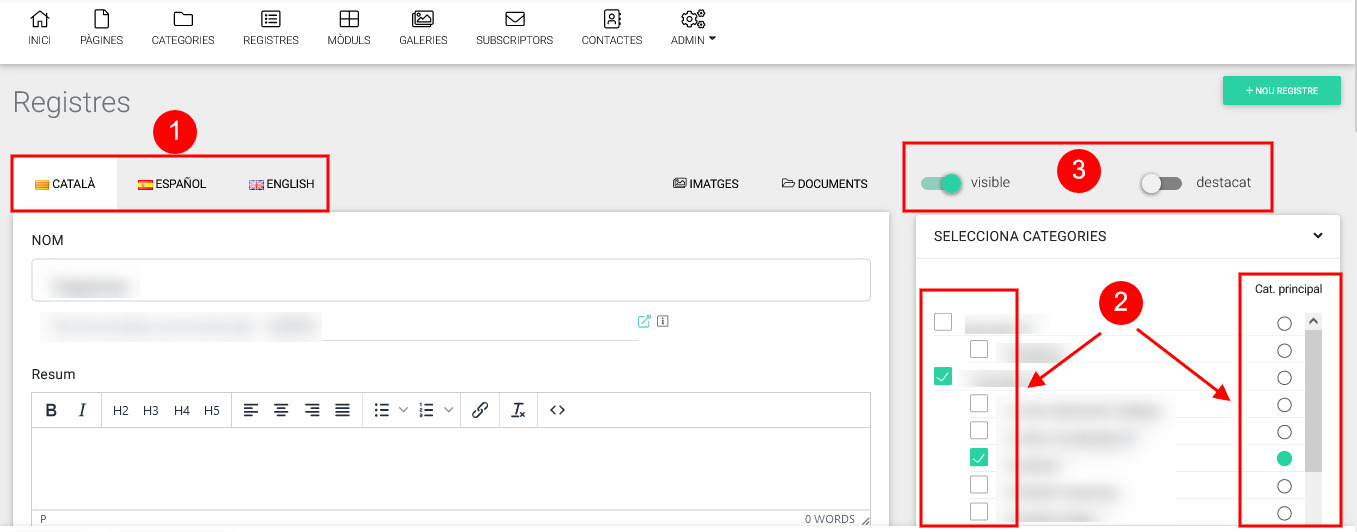Image resolution: width=1357 pixels, height=532 pixels.
Task: Click the Mòduls grid icon
Action: [x=348, y=19]
